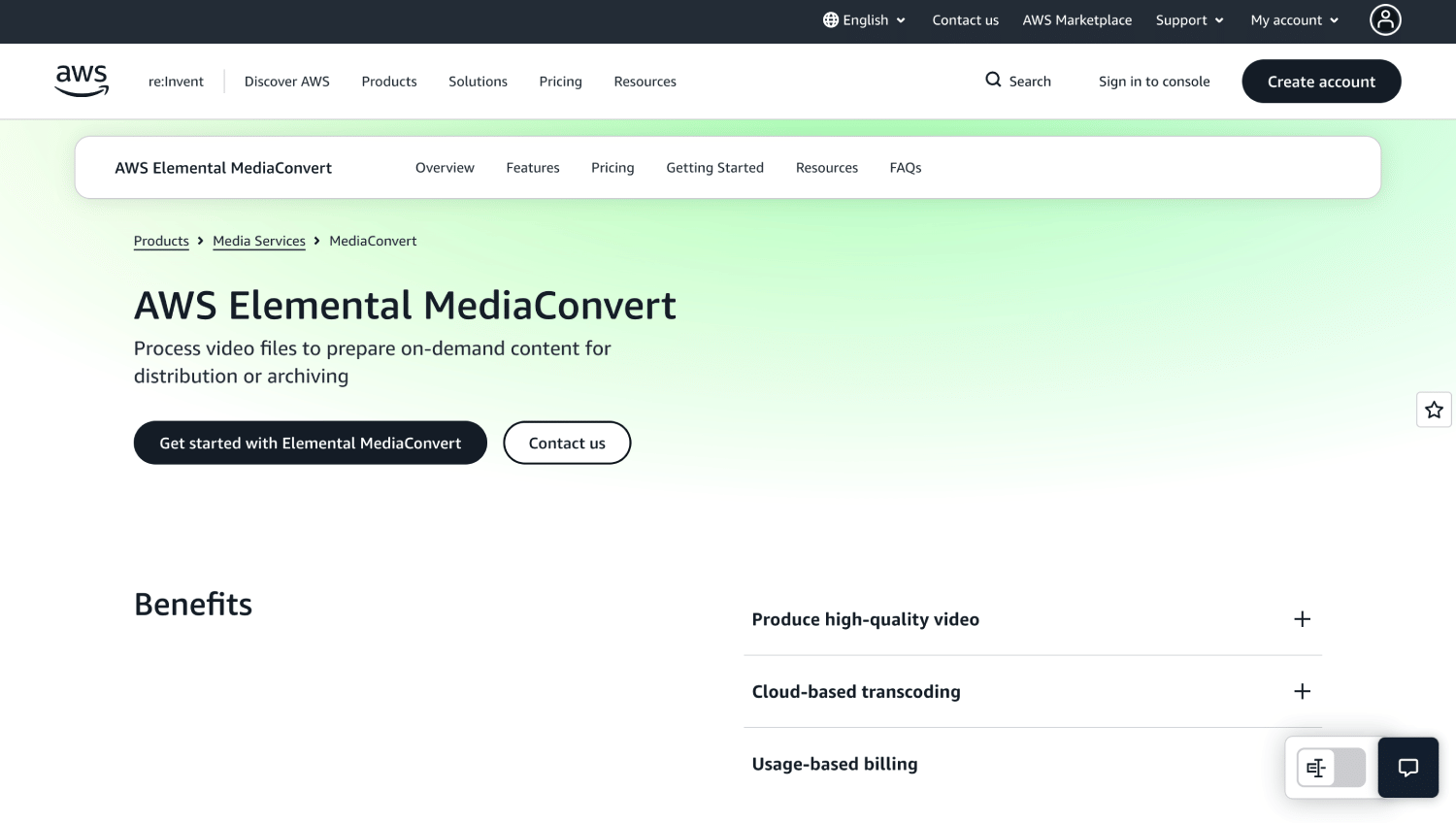This screenshot has width=1456, height=823.
Task: Switch to MediaConvert Resources tab
Action: (827, 168)
